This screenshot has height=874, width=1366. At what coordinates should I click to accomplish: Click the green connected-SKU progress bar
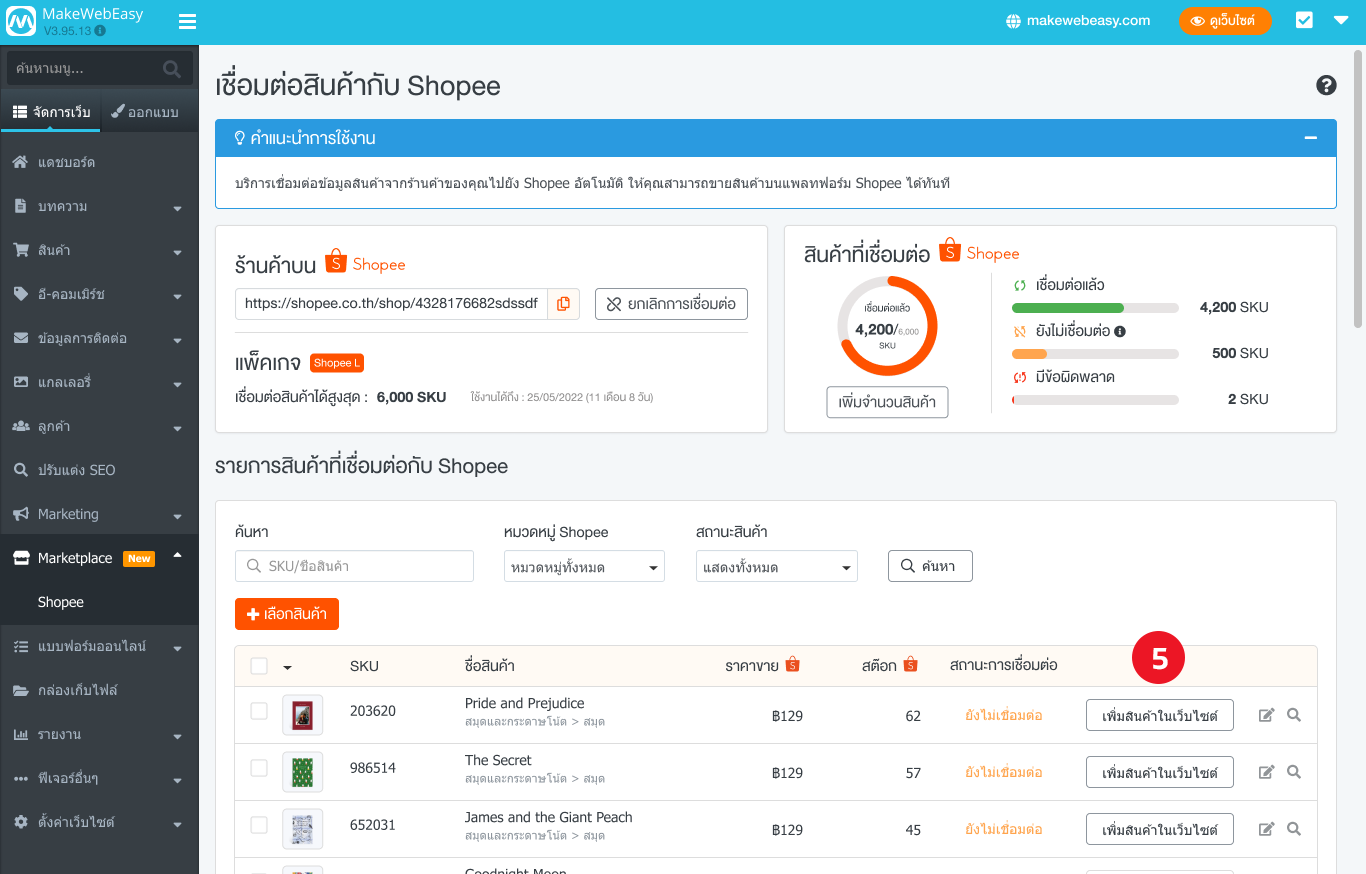[1094, 307]
